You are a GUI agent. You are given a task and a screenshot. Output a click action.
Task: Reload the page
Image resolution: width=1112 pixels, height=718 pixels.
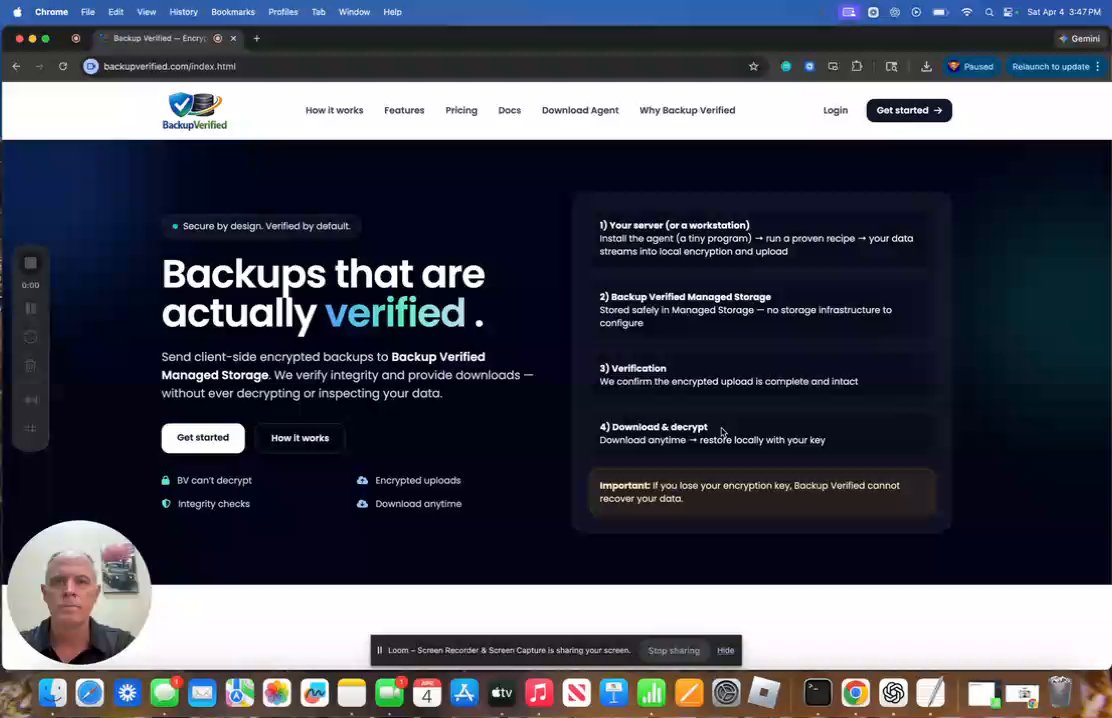tap(62, 66)
